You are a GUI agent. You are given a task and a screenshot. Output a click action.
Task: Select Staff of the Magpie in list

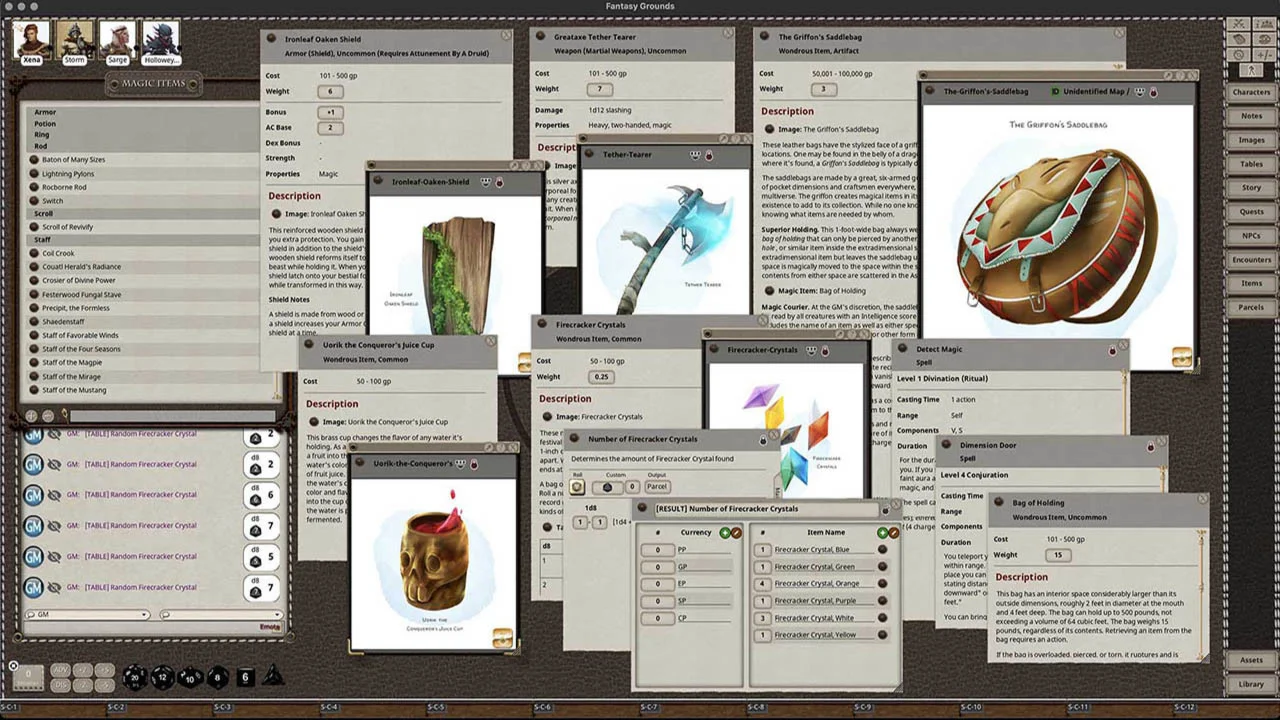tap(72, 363)
